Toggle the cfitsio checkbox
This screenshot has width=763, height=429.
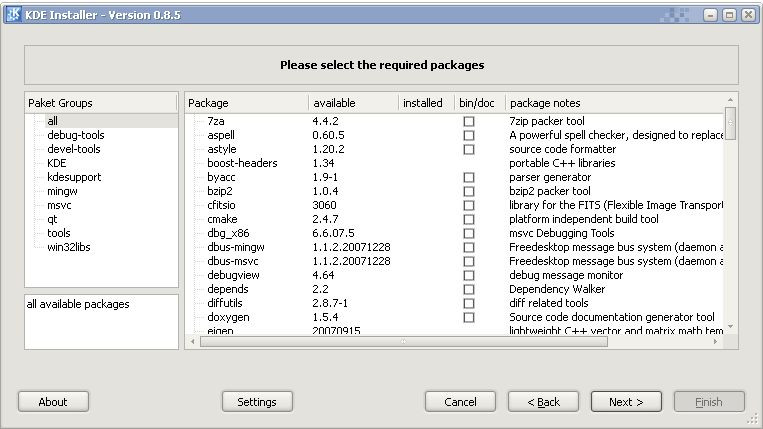coord(469,205)
